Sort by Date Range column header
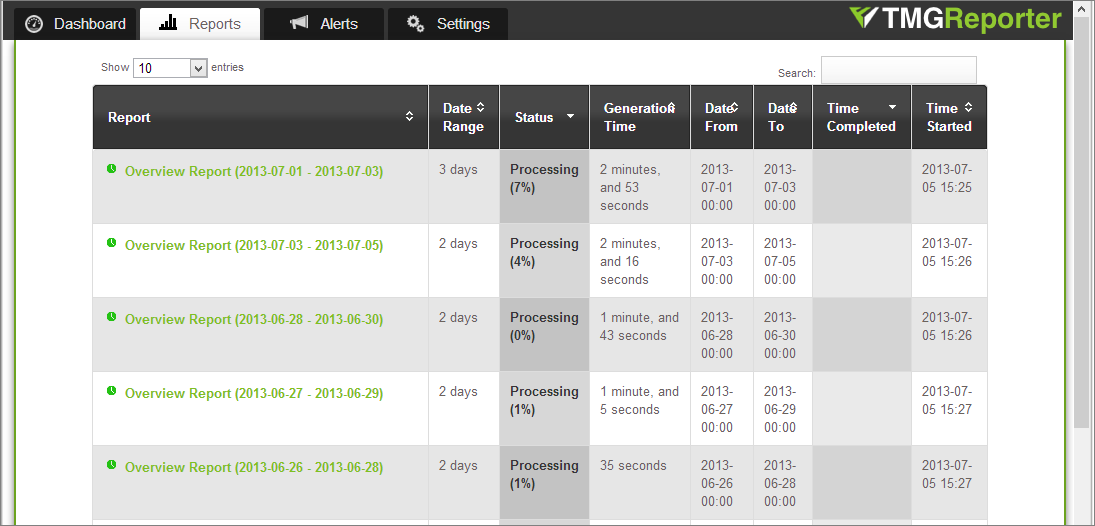 [x=463, y=117]
